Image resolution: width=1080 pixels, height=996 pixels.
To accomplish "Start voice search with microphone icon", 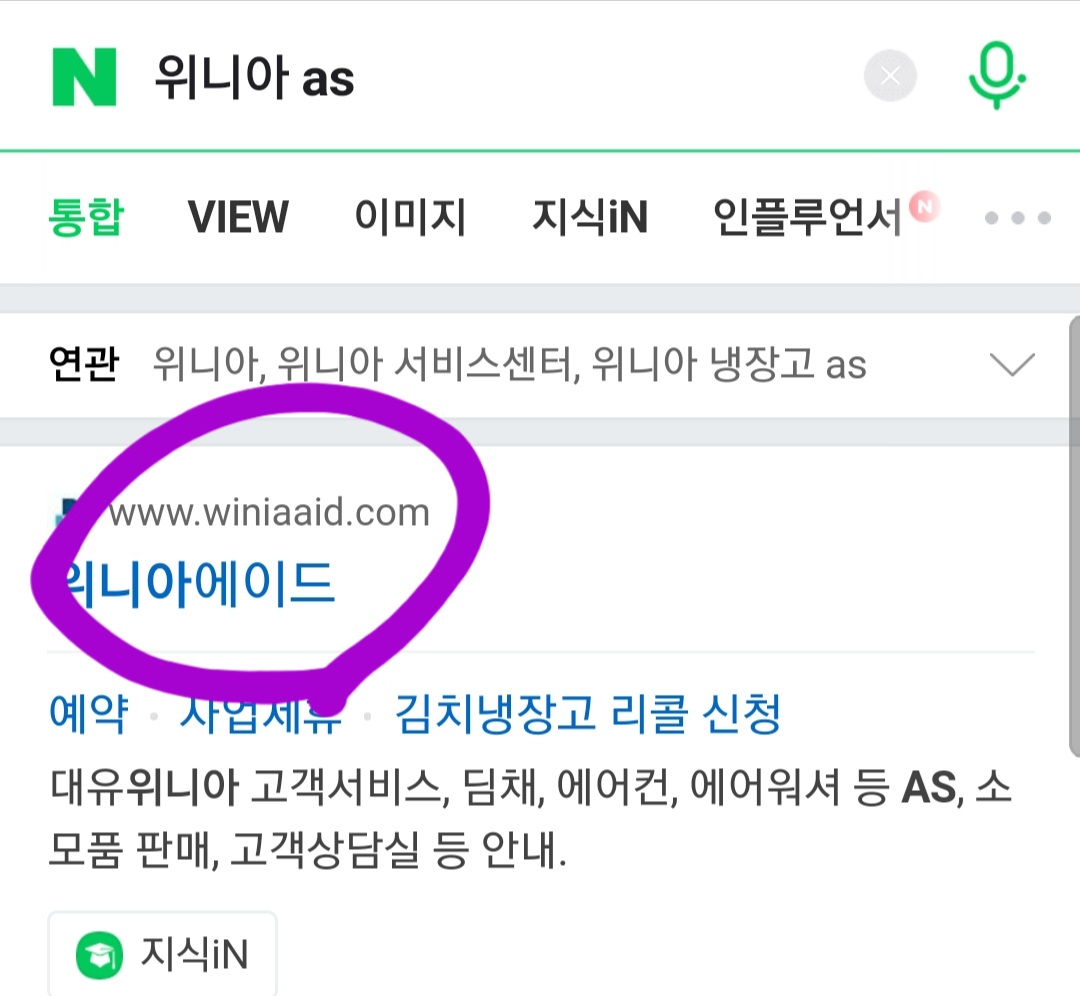I will pos(996,76).
